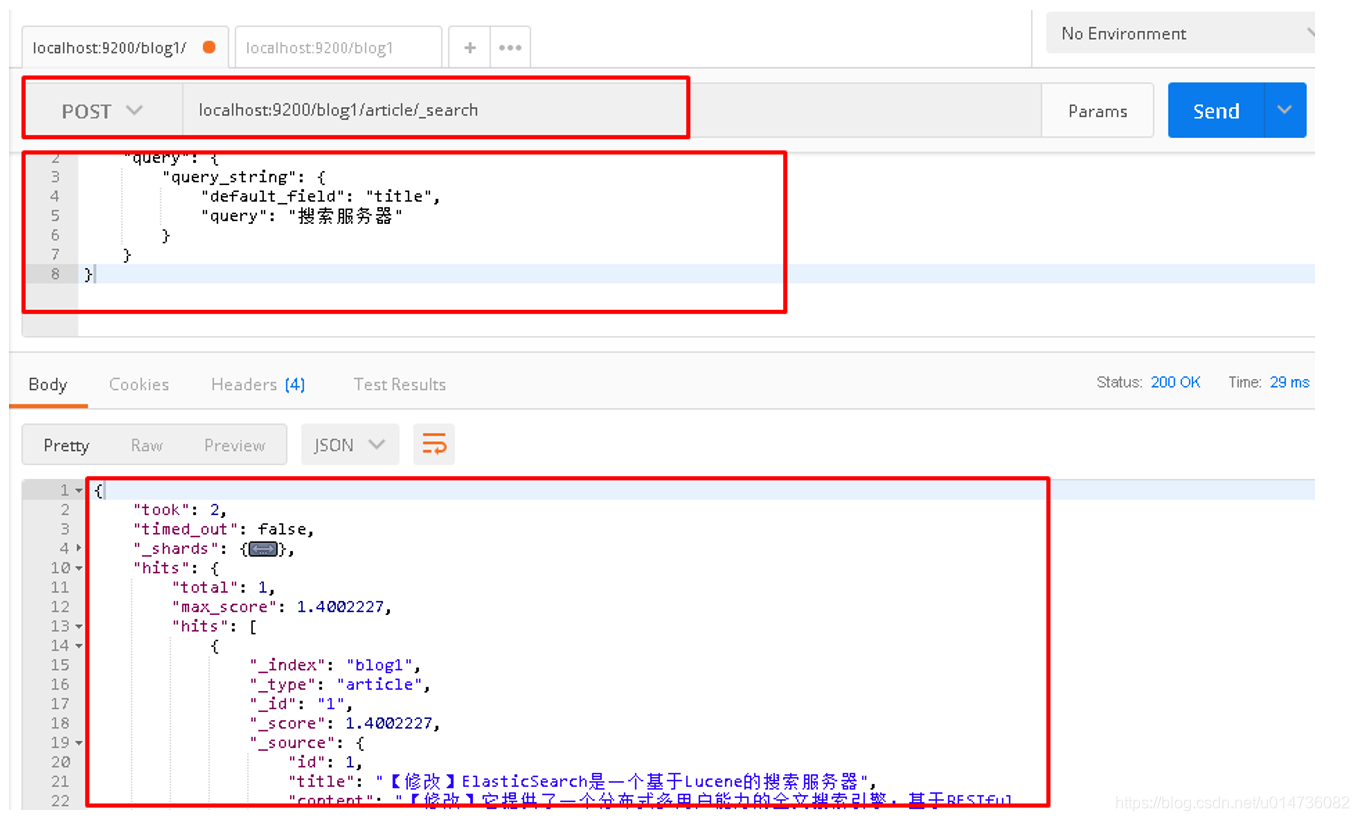This screenshot has height=821, width=1359.
Task: Expand the collapsed _shards object badge
Action: 263,548
